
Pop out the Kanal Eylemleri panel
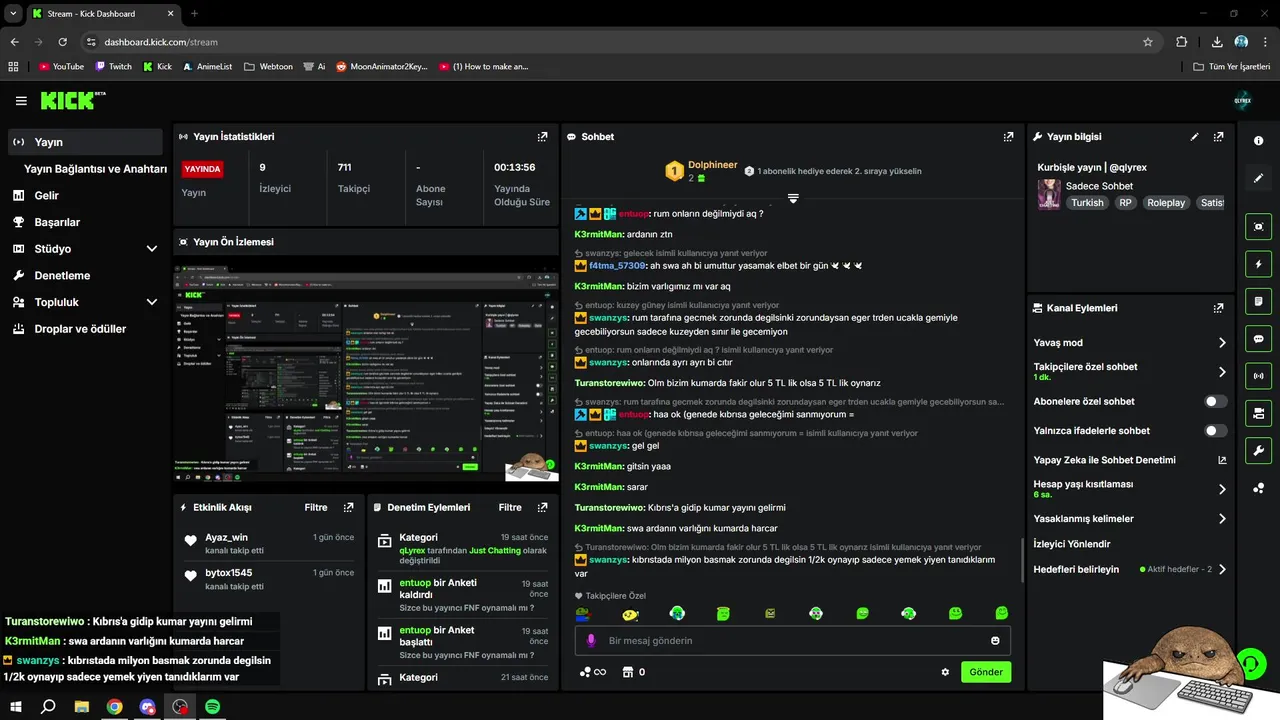tap(1218, 308)
